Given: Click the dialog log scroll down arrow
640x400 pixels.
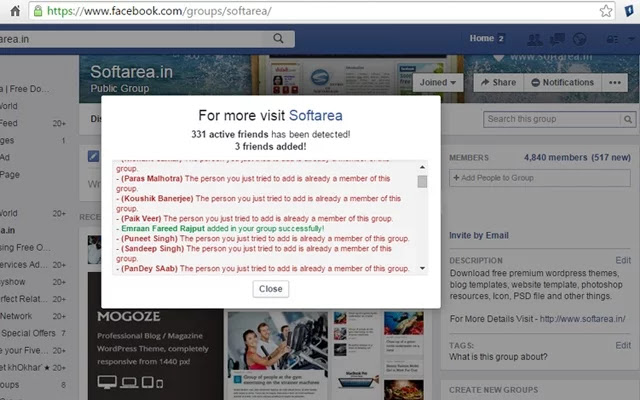Looking at the screenshot, I should [x=422, y=268].
